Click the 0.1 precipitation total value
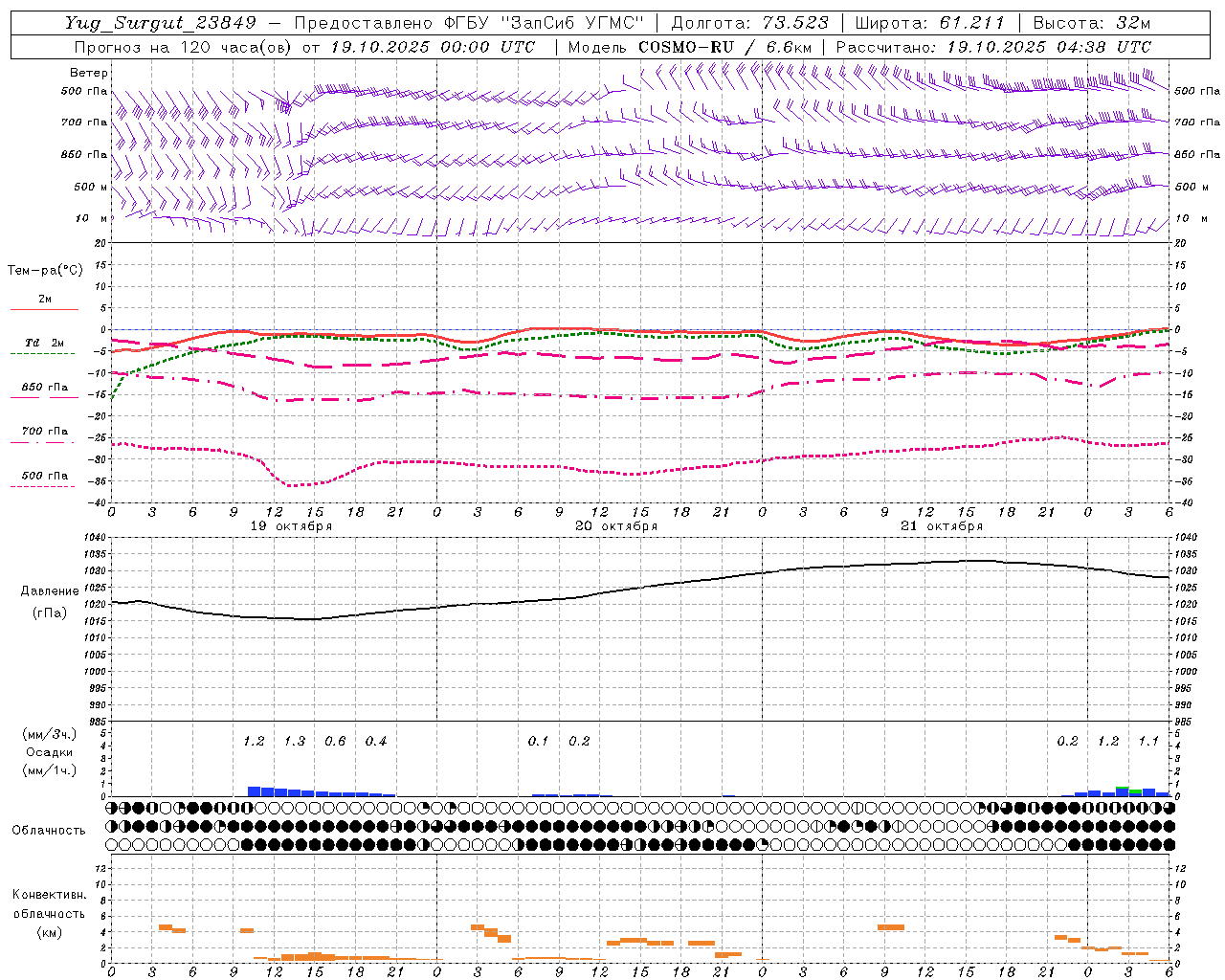 click(538, 741)
